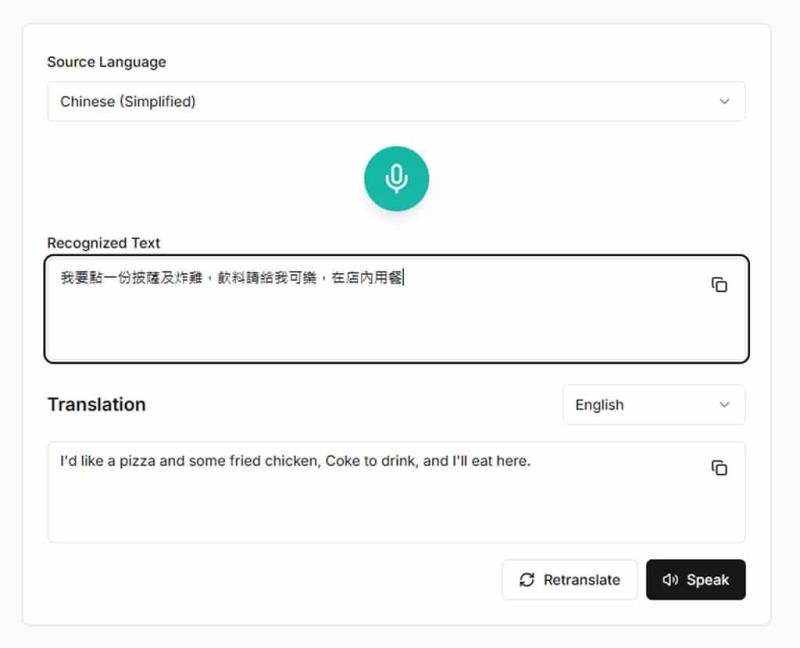Image resolution: width=800 pixels, height=648 pixels.
Task: Open the English target language dropdown
Action: [654, 405]
